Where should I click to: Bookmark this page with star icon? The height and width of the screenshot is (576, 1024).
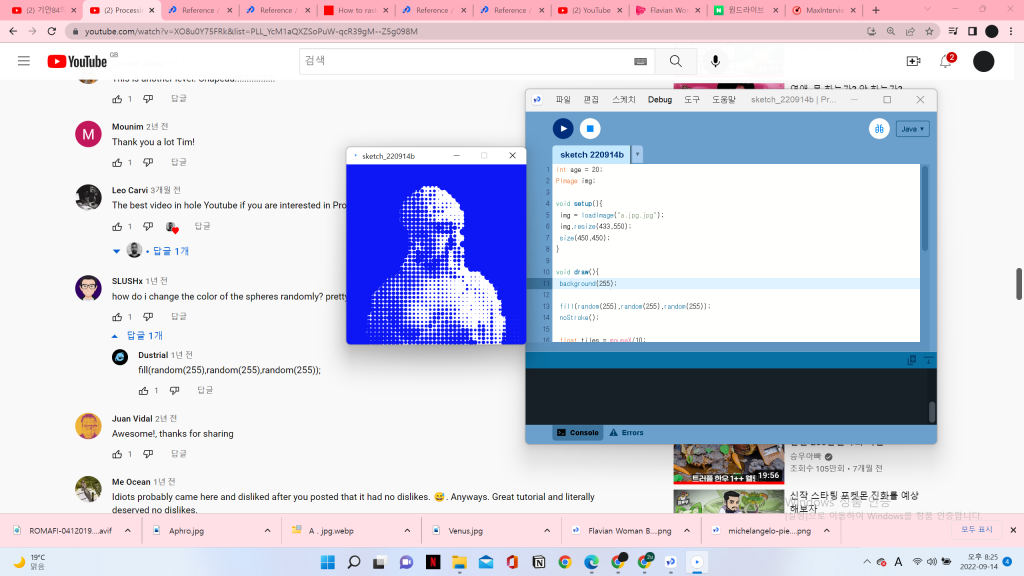click(x=929, y=31)
